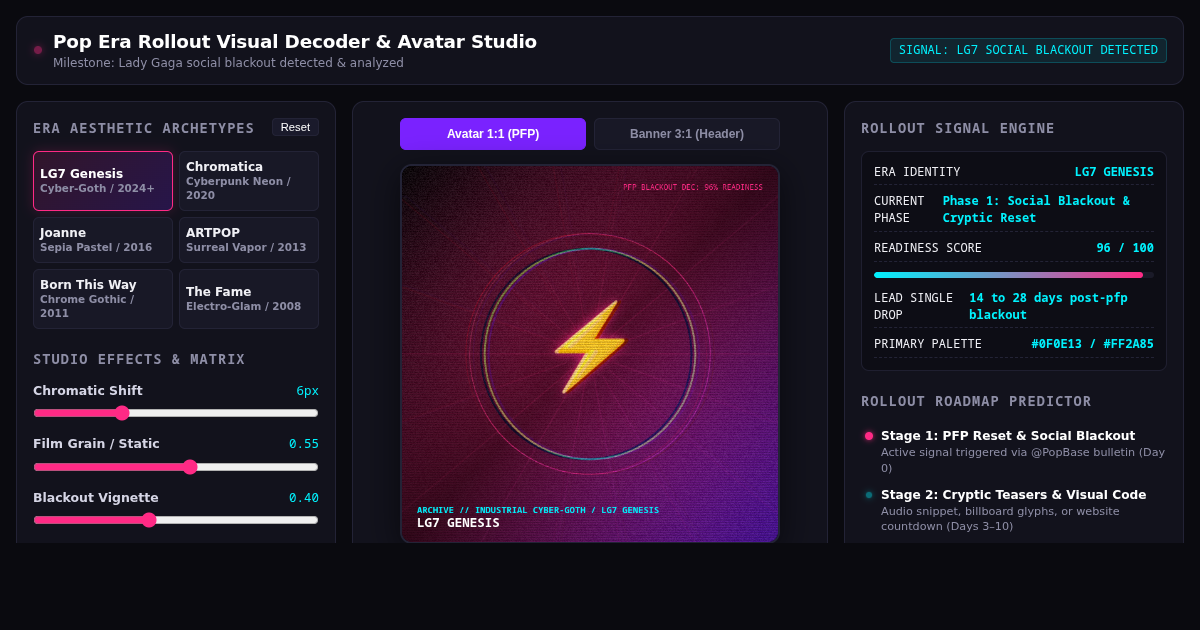Click the 'ARCHIVE // INDUSTRIAL CYBER-GOTH' caption line
This screenshot has width=1200, height=630.
pyautogui.click(x=538, y=510)
